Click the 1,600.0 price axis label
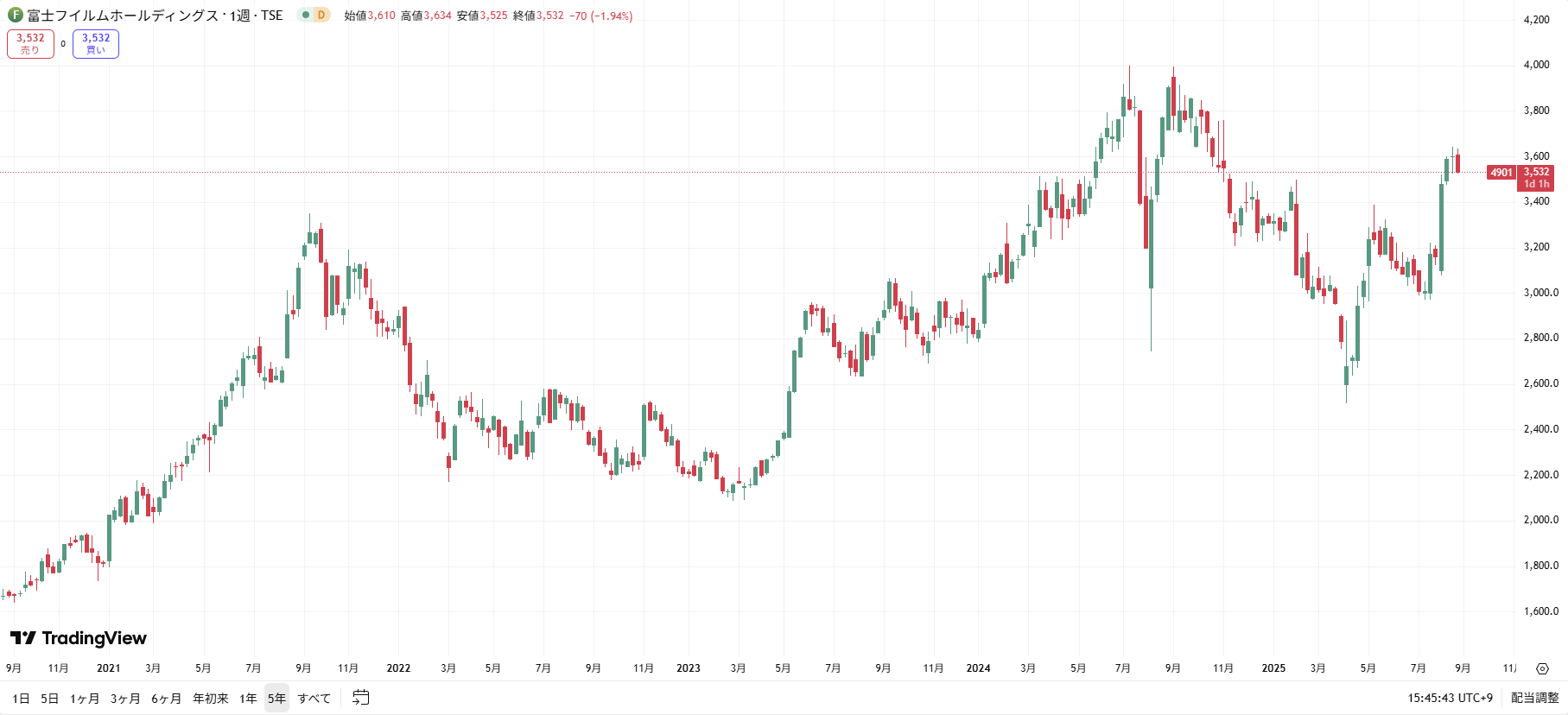This screenshot has height=715, width=1568. click(x=1541, y=611)
